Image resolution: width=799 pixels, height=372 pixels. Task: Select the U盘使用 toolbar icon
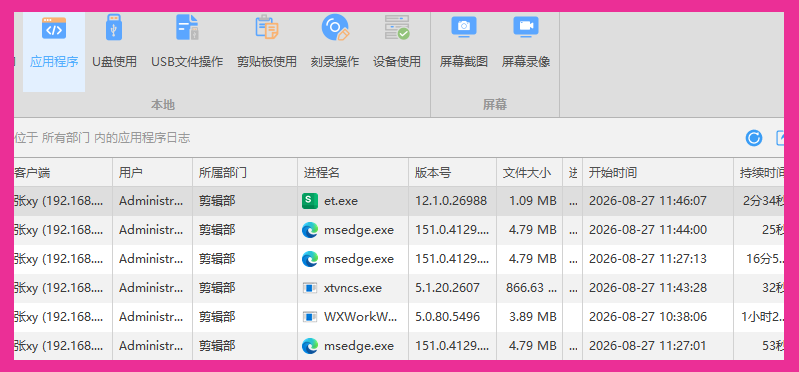pyautogui.click(x=114, y=28)
